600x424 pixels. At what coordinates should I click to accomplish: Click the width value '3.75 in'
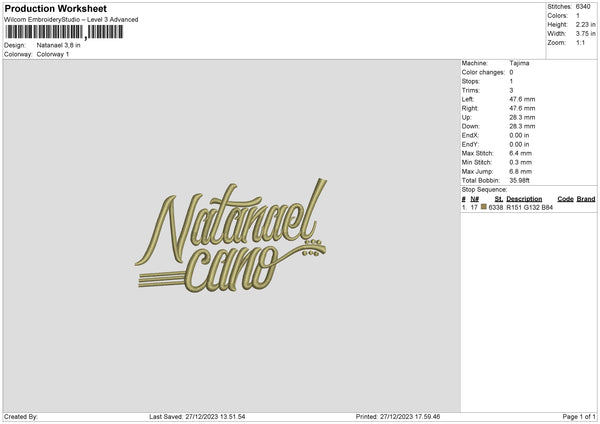tap(585, 34)
